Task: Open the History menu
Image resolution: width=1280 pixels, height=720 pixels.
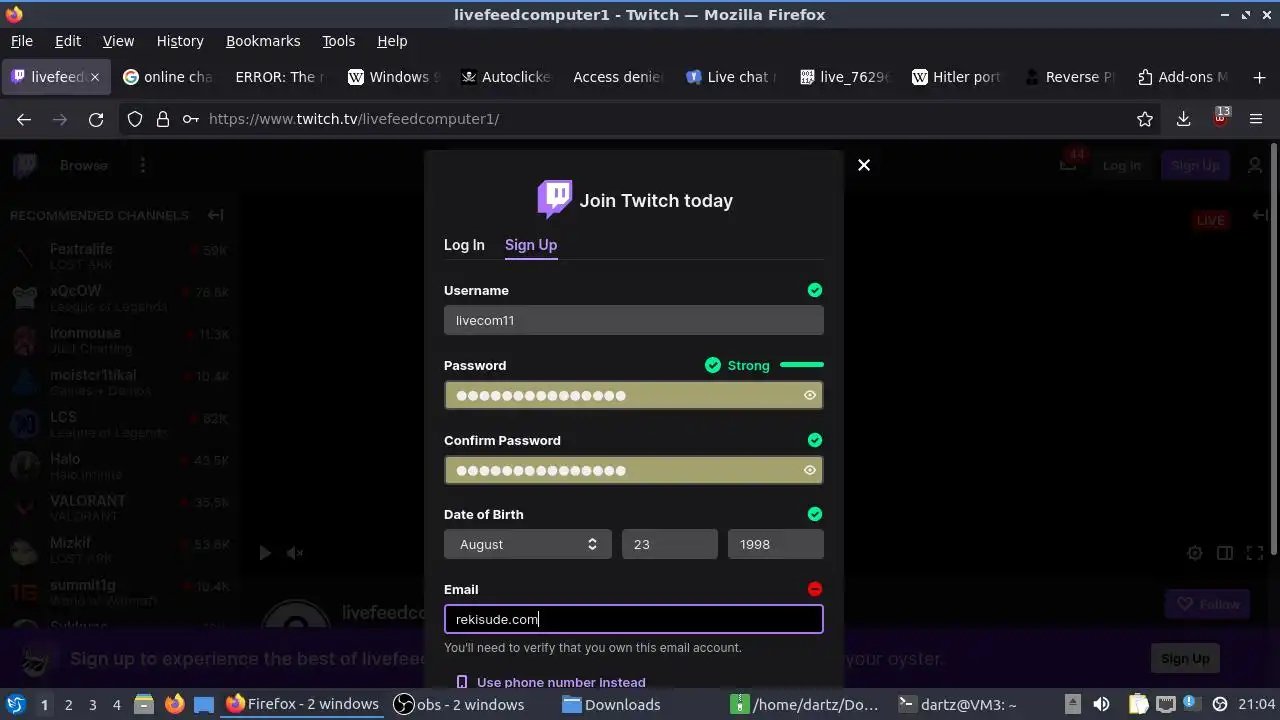Action: pyautogui.click(x=180, y=41)
